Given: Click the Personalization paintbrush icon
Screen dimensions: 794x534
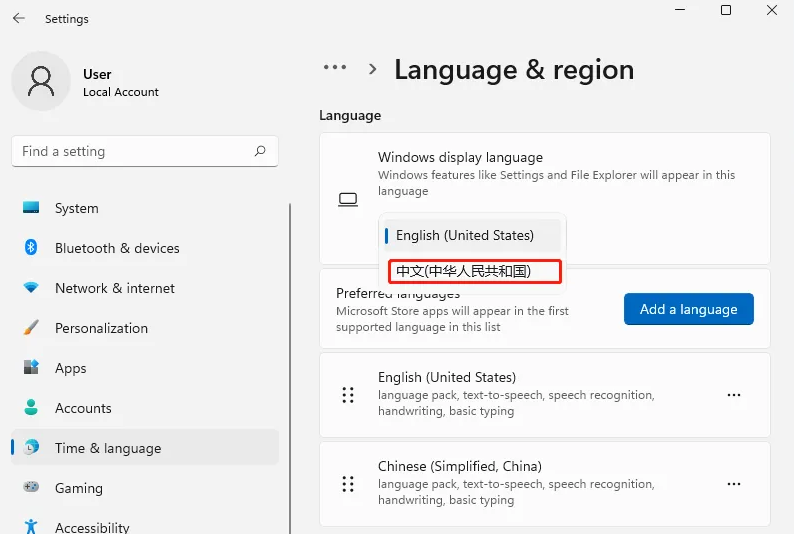Looking at the screenshot, I should 31,327.
